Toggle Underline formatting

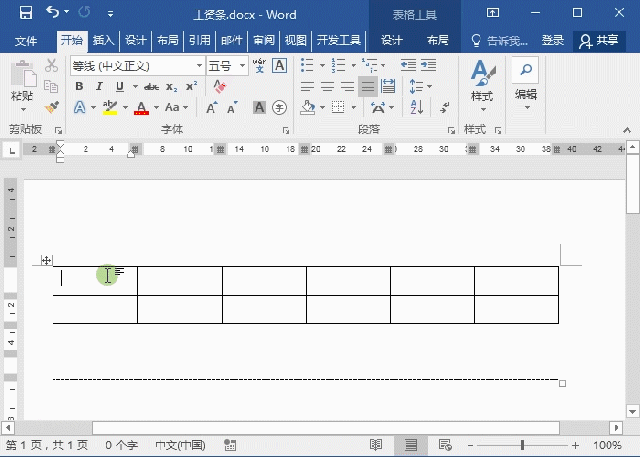point(120,86)
